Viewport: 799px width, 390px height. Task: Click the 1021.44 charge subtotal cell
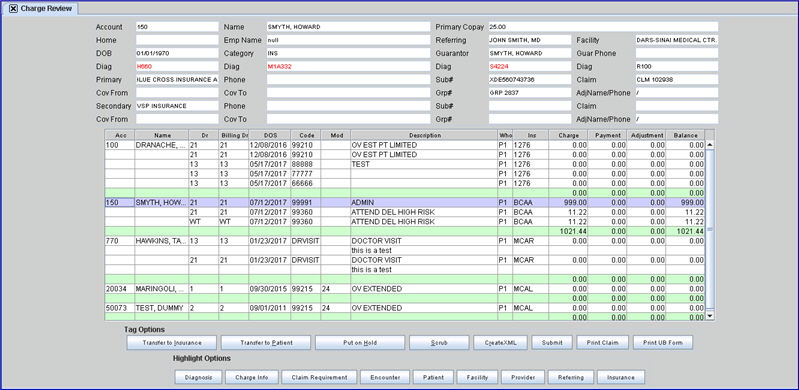pyautogui.click(x=569, y=231)
